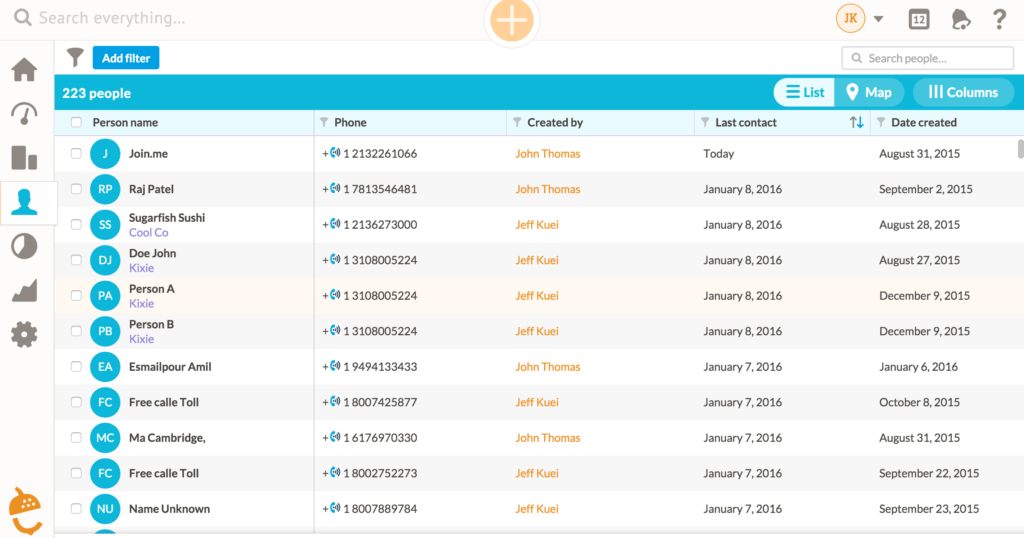The image size is (1024, 538).
Task: Expand the JK user account dropdown arrow
Action: (878, 19)
